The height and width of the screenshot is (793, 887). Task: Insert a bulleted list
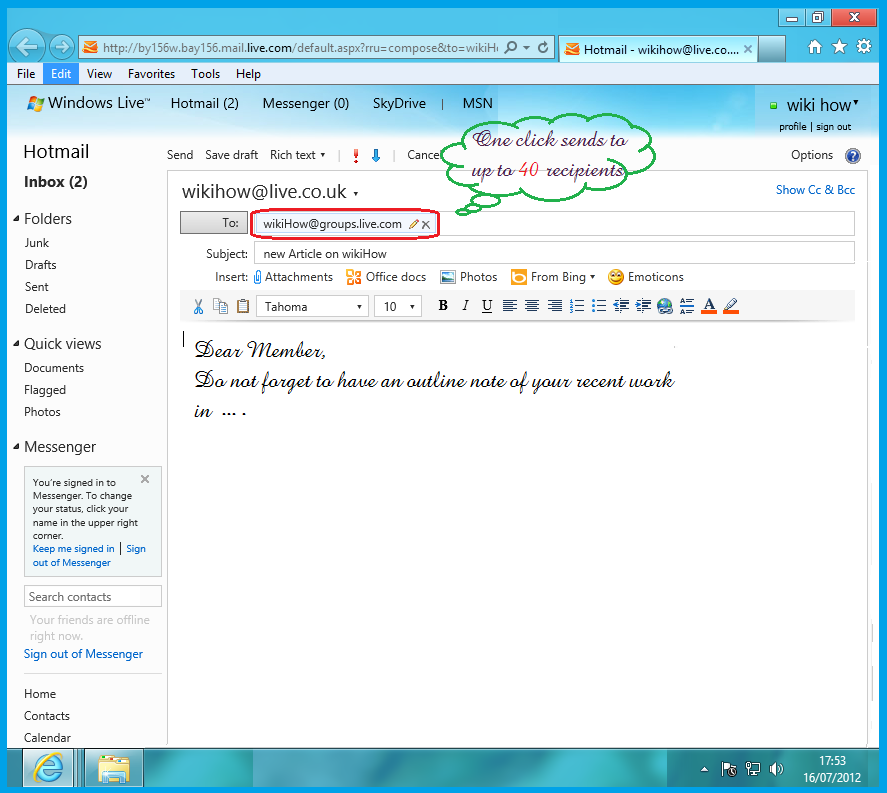(x=598, y=306)
